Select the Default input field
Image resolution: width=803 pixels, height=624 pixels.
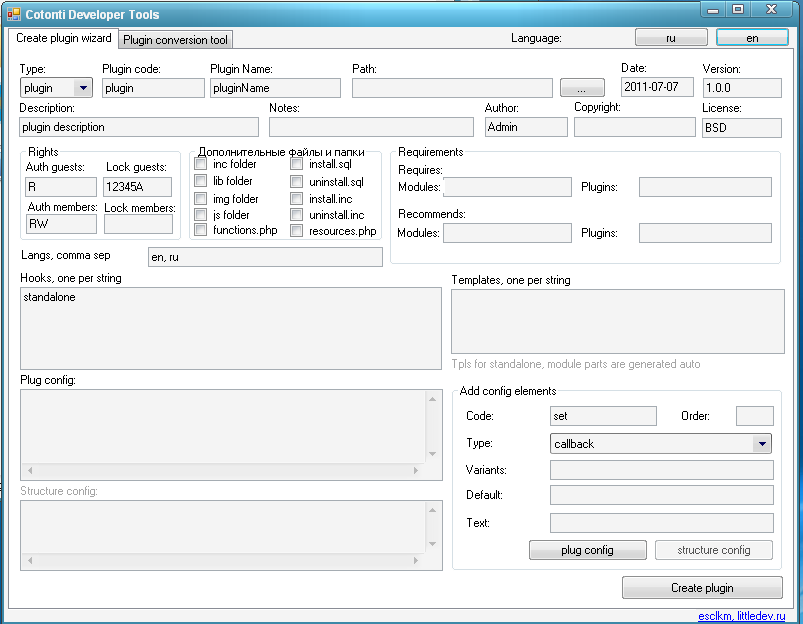click(662, 495)
